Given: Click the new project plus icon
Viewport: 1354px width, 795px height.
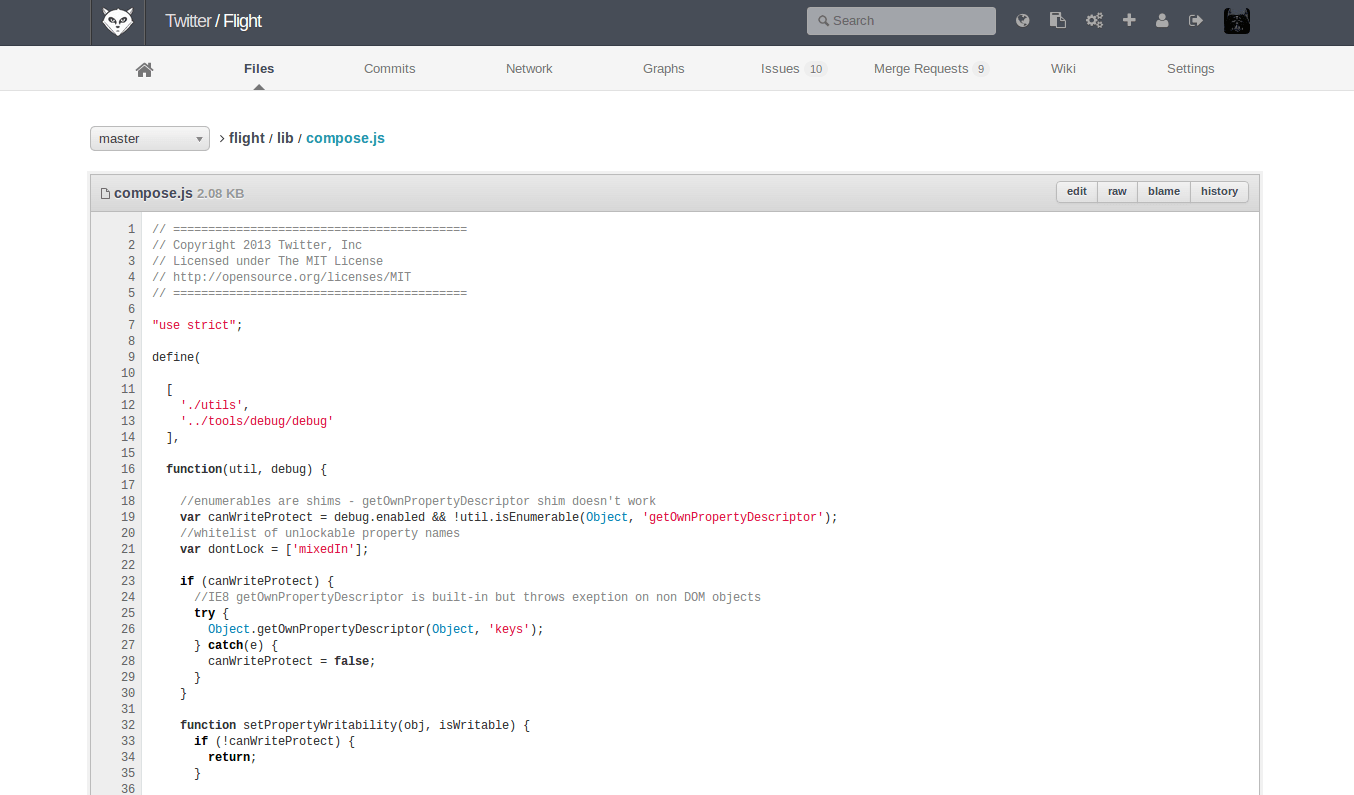Looking at the screenshot, I should click(x=1129, y=20).
